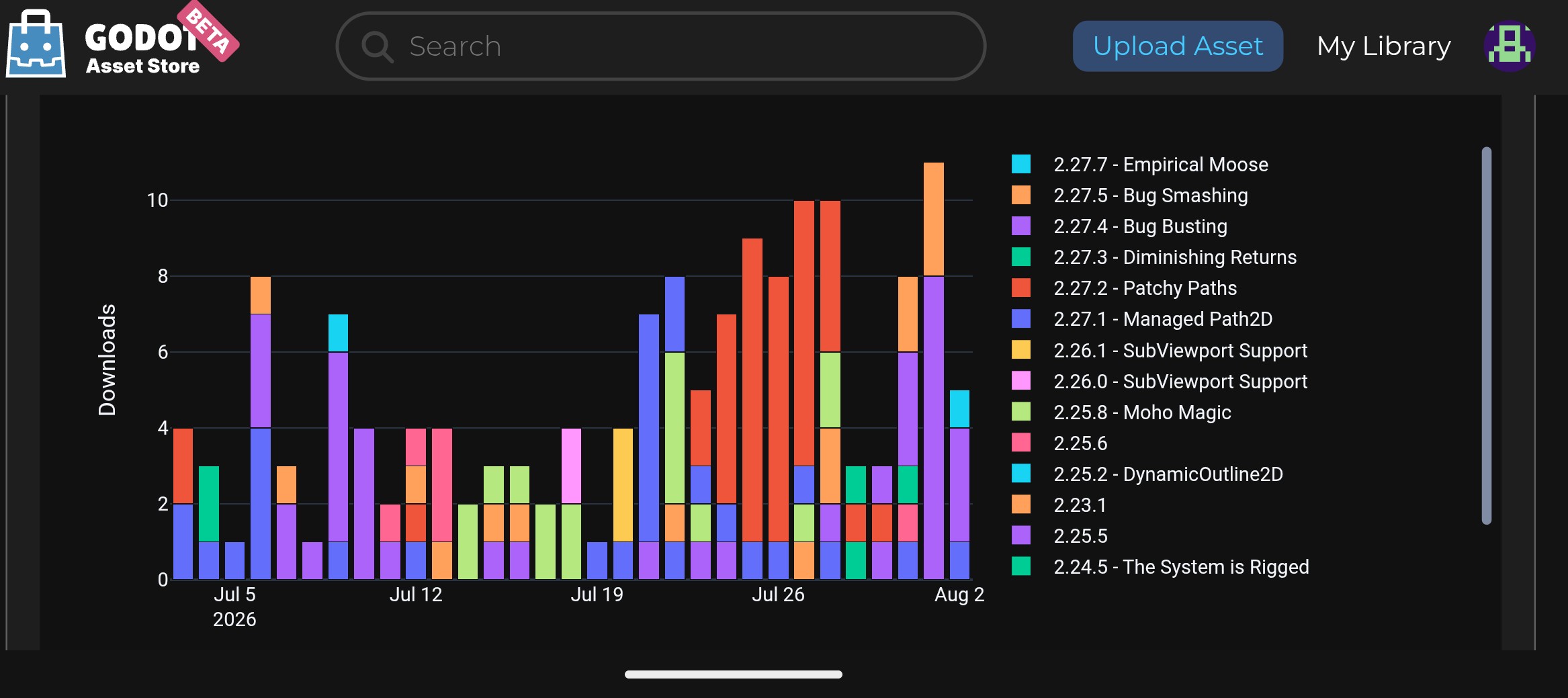Screen dimensions: 1568x698
Task: Open the user avatar profile icon
Action: (1509, 46)
